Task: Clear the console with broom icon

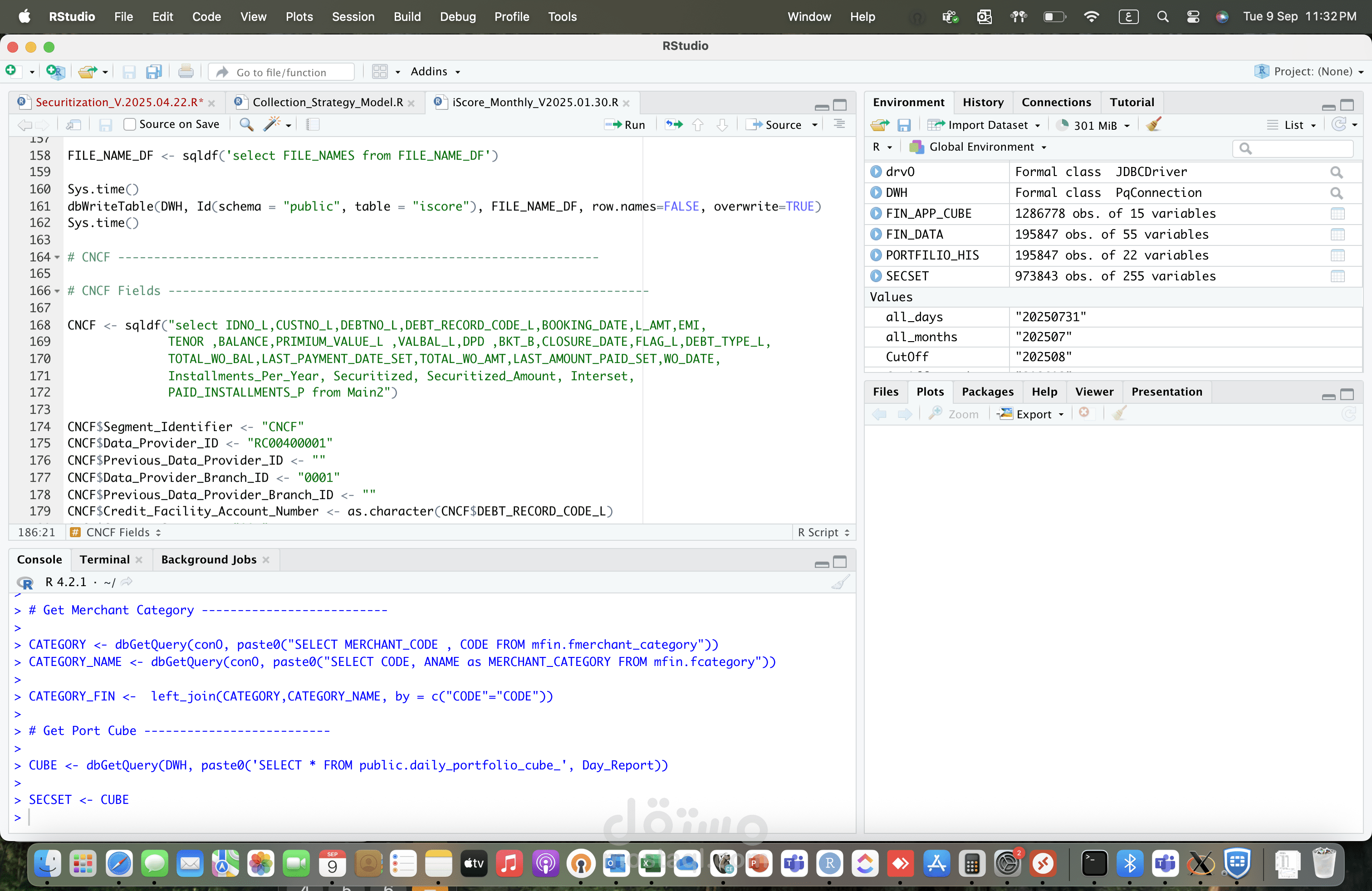Action: click(x=841, y=582)
